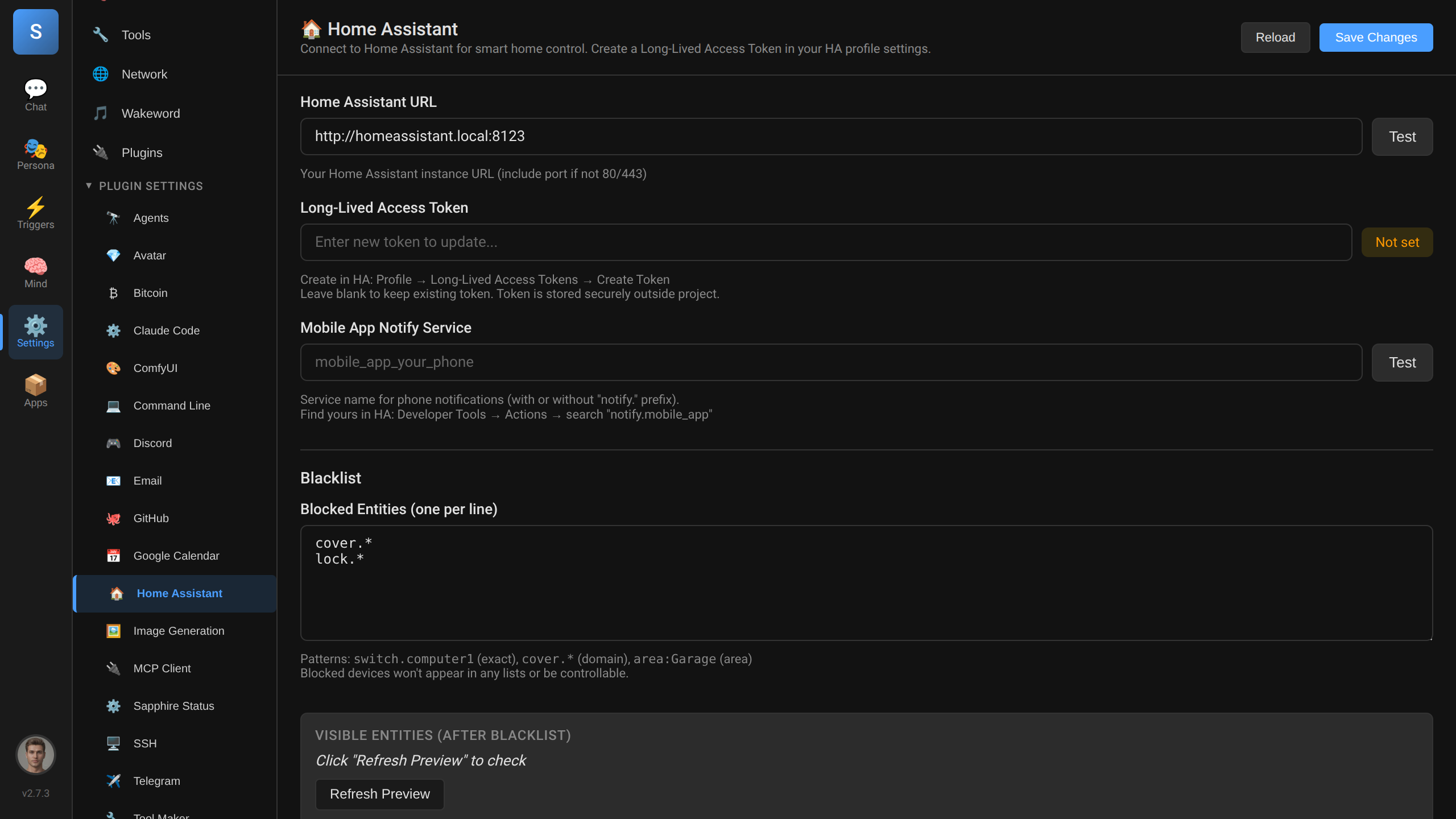
Task: Click the MCP Client plug icon
Action: [113, 668]
